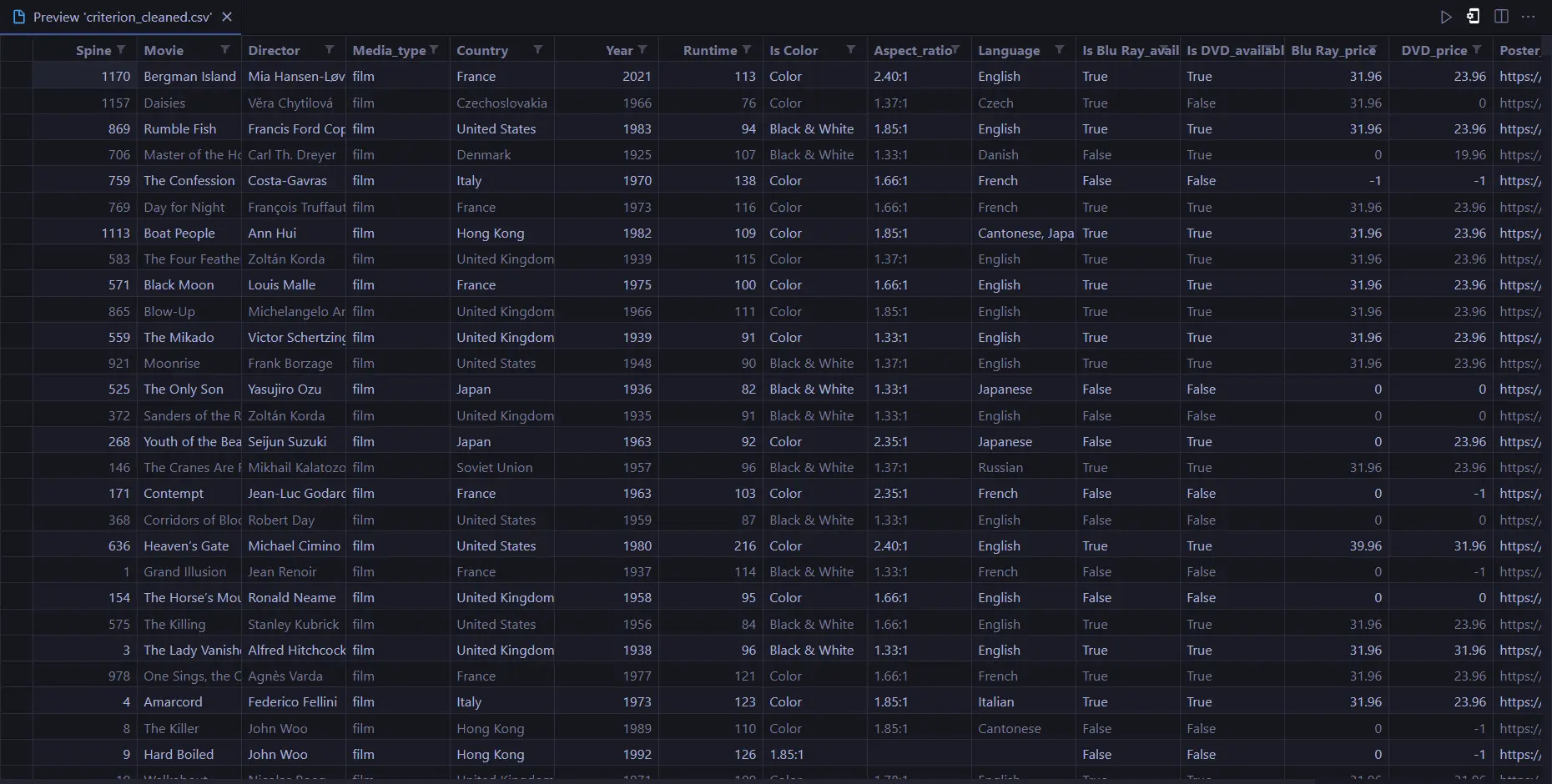Click the 'Danish' language cell
This screenshot has width=1552, height=784.
coord(1024,154)
